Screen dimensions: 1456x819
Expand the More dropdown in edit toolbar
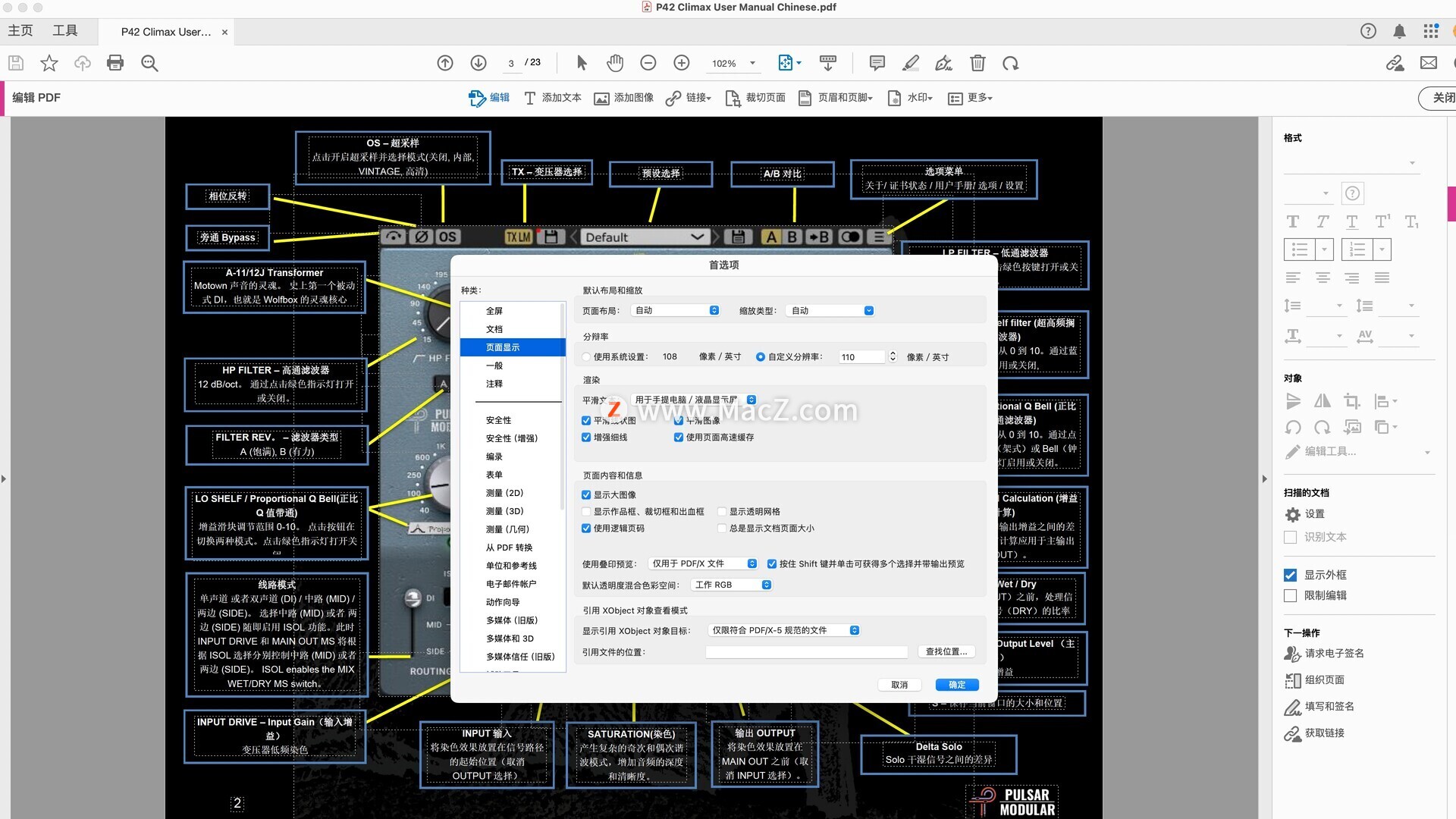click(x=970, y=98)
